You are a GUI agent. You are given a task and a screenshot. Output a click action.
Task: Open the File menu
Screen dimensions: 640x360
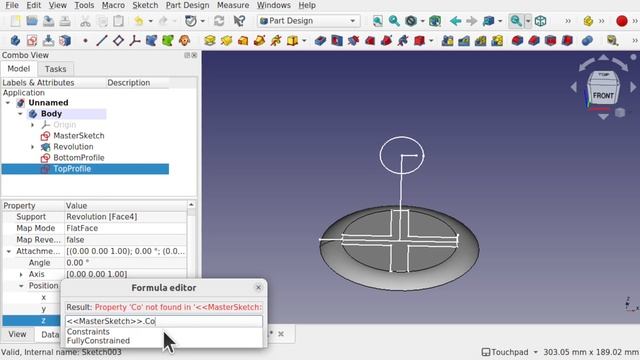(x=12, y=5)
